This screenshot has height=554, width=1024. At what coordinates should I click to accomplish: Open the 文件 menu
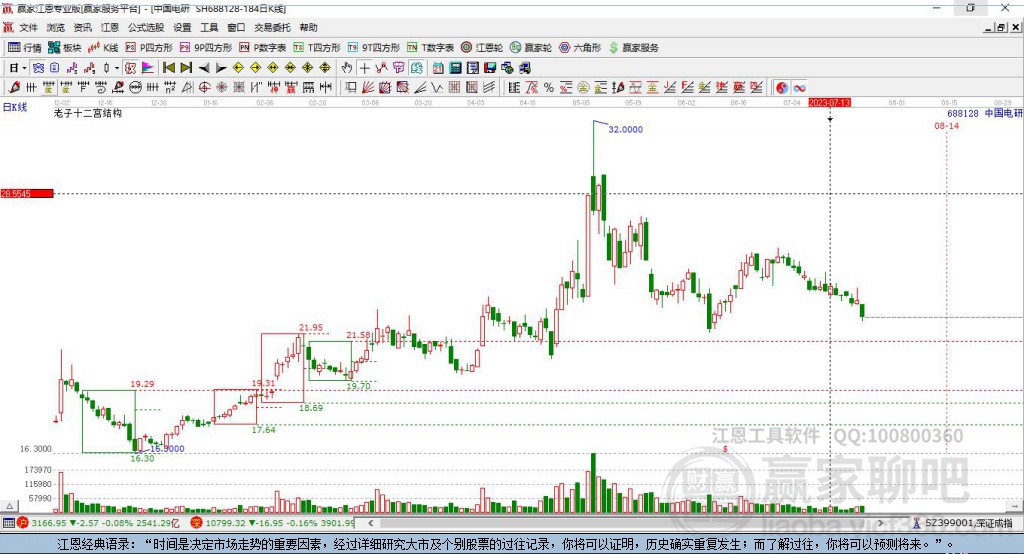pos(28,27)
